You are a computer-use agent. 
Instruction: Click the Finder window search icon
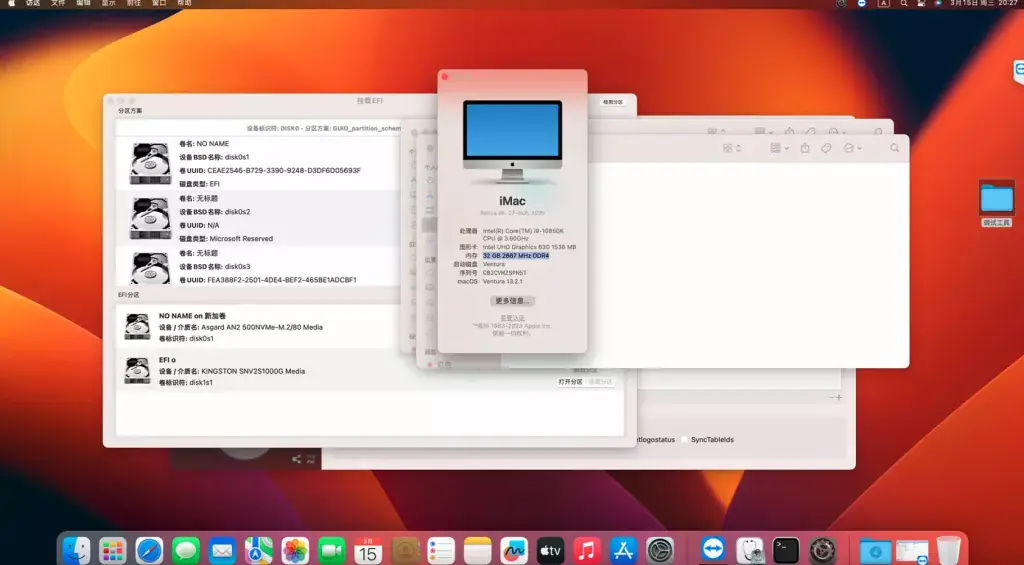[894, 148]
